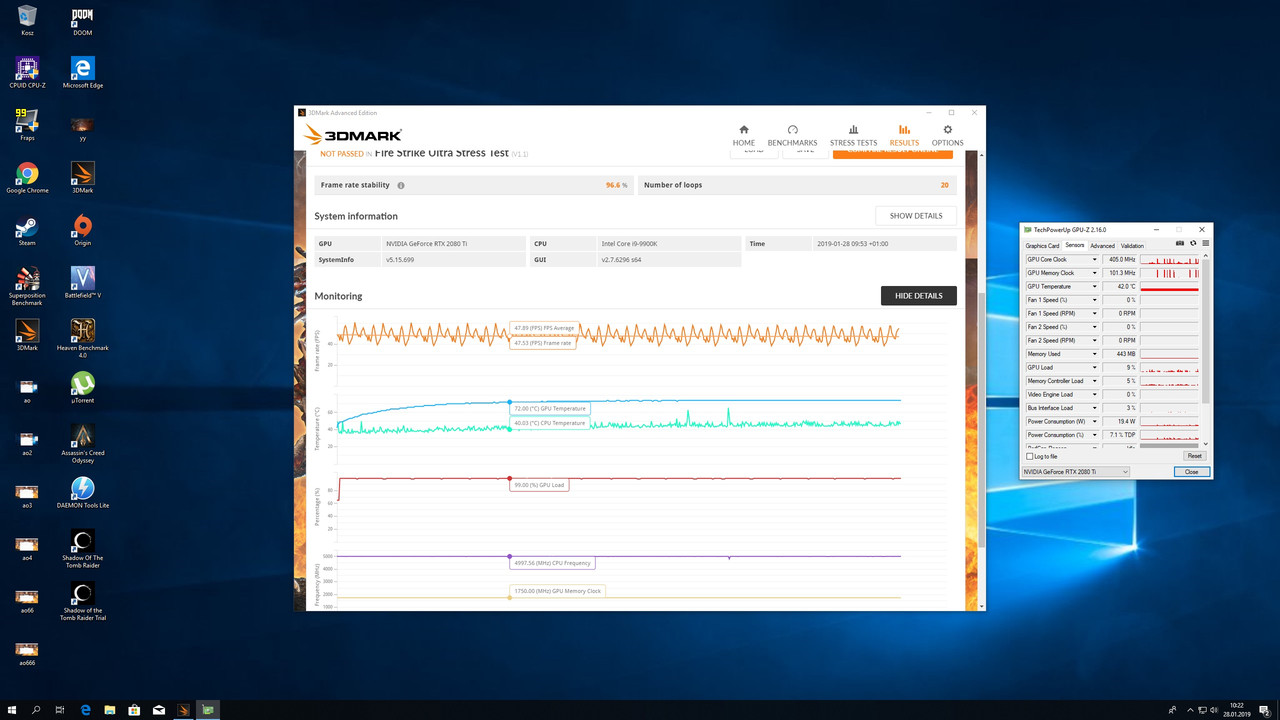Launch Heaven Benchmark 4.0 shortcut
This screenshot has height=720, width=1280.
coord(82,338)
